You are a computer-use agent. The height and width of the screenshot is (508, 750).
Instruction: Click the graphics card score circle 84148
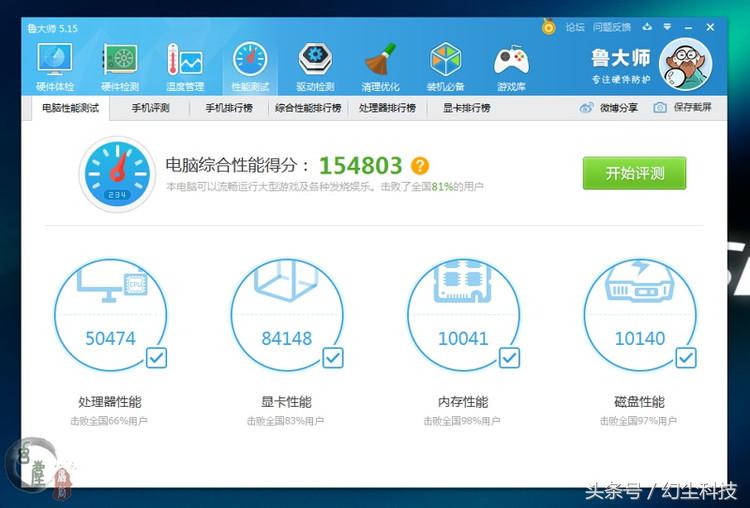(x=287, y=315)
